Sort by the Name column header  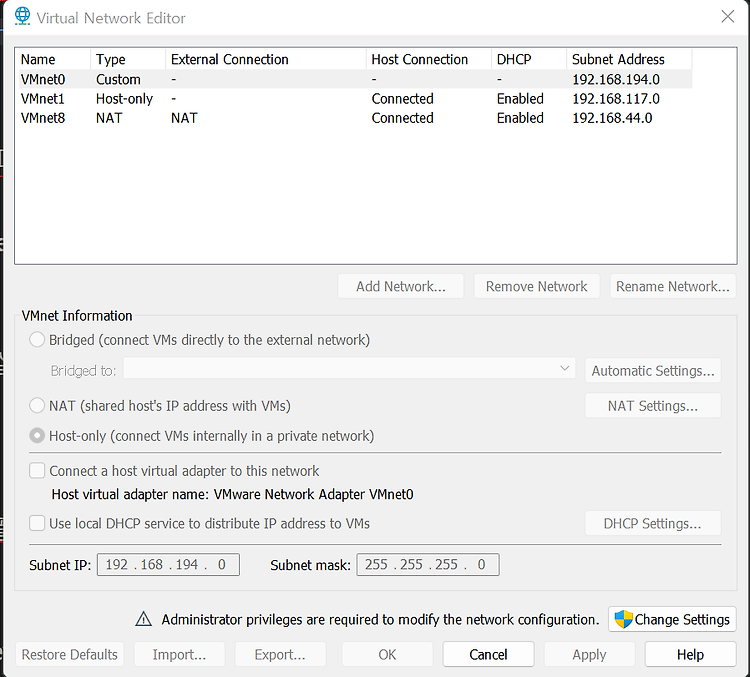click(53, 59)
